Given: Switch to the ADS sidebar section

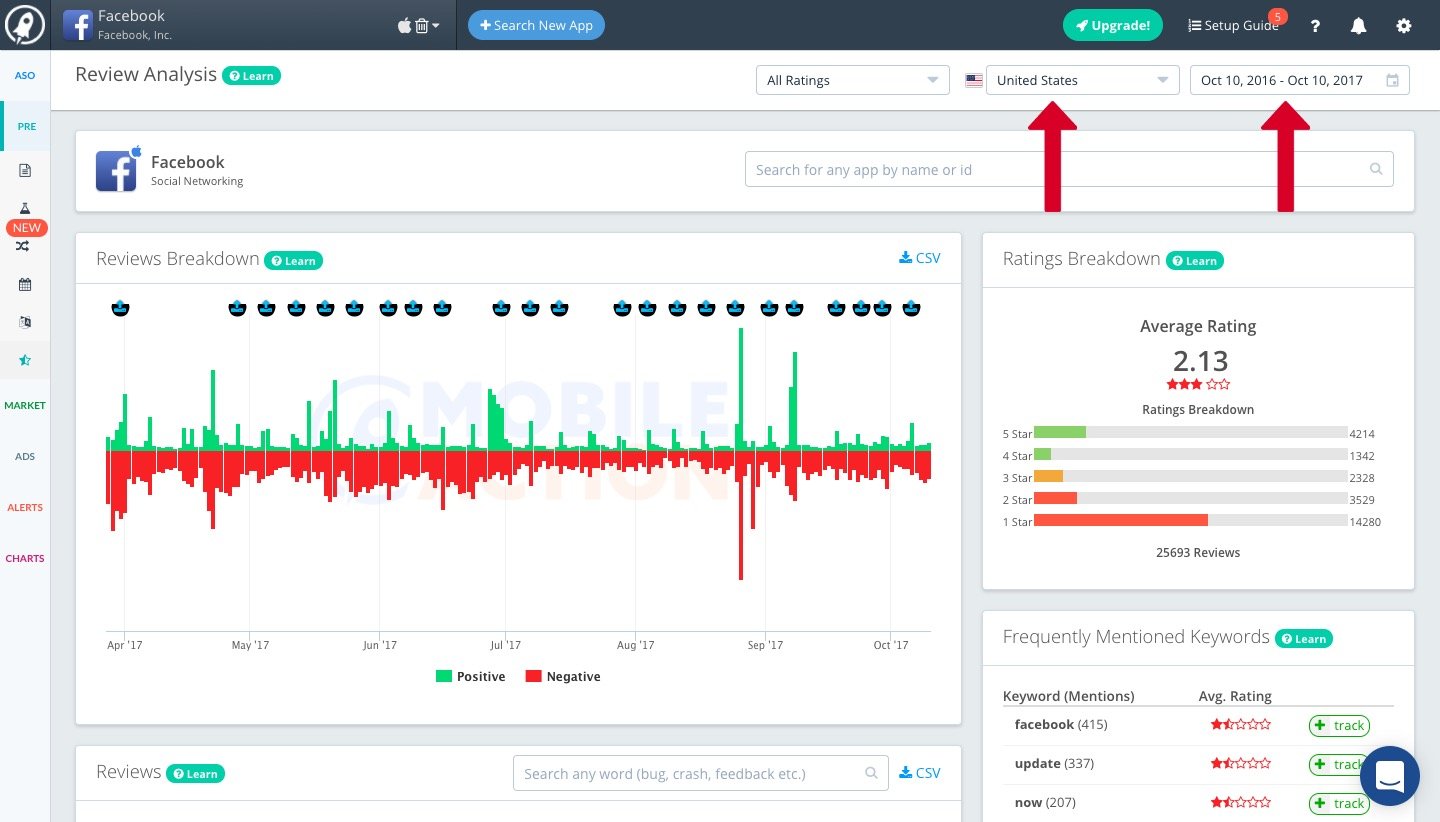Looking at the screenshot, I should [25, 457].
